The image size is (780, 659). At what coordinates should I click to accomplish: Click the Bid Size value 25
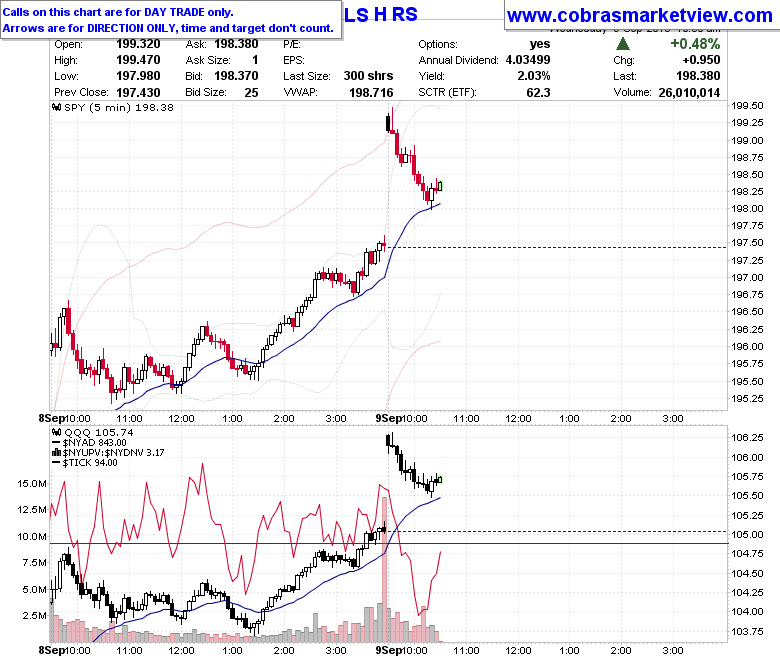point(251,93)
